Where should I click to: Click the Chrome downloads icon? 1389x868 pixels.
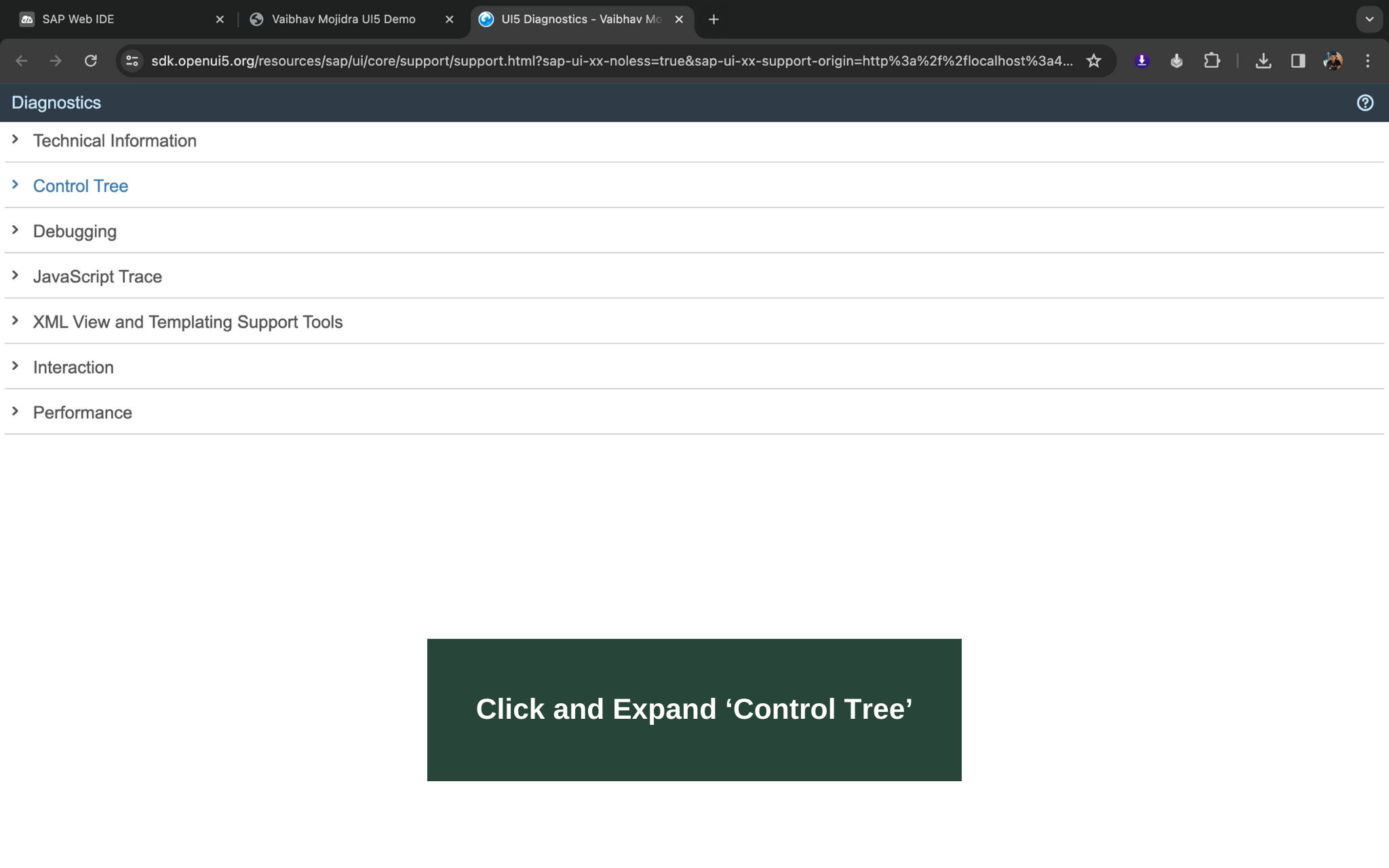[x=1263, y=61]
